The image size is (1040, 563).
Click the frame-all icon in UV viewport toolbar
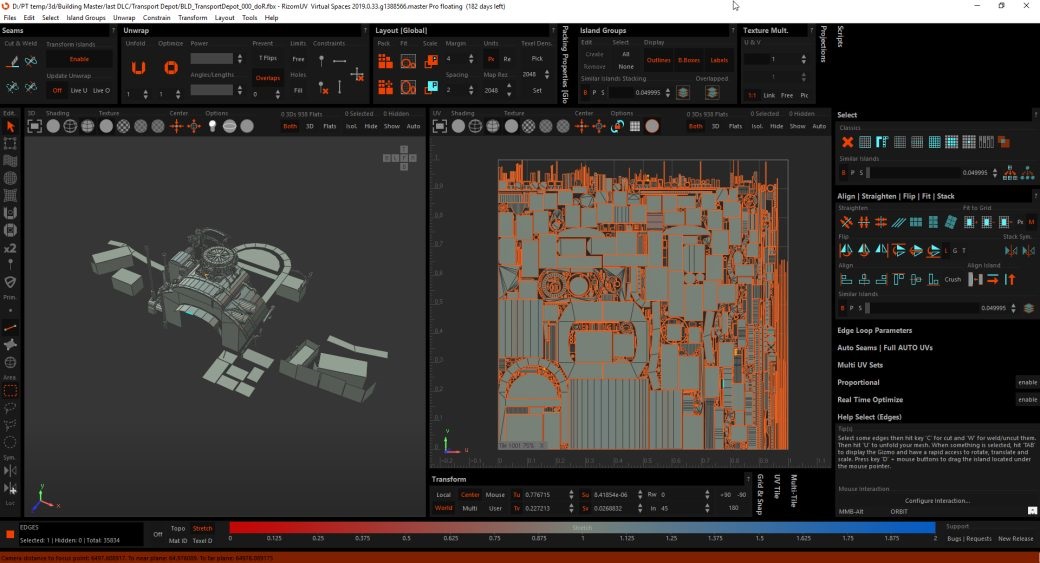click(x=440, y=126)
